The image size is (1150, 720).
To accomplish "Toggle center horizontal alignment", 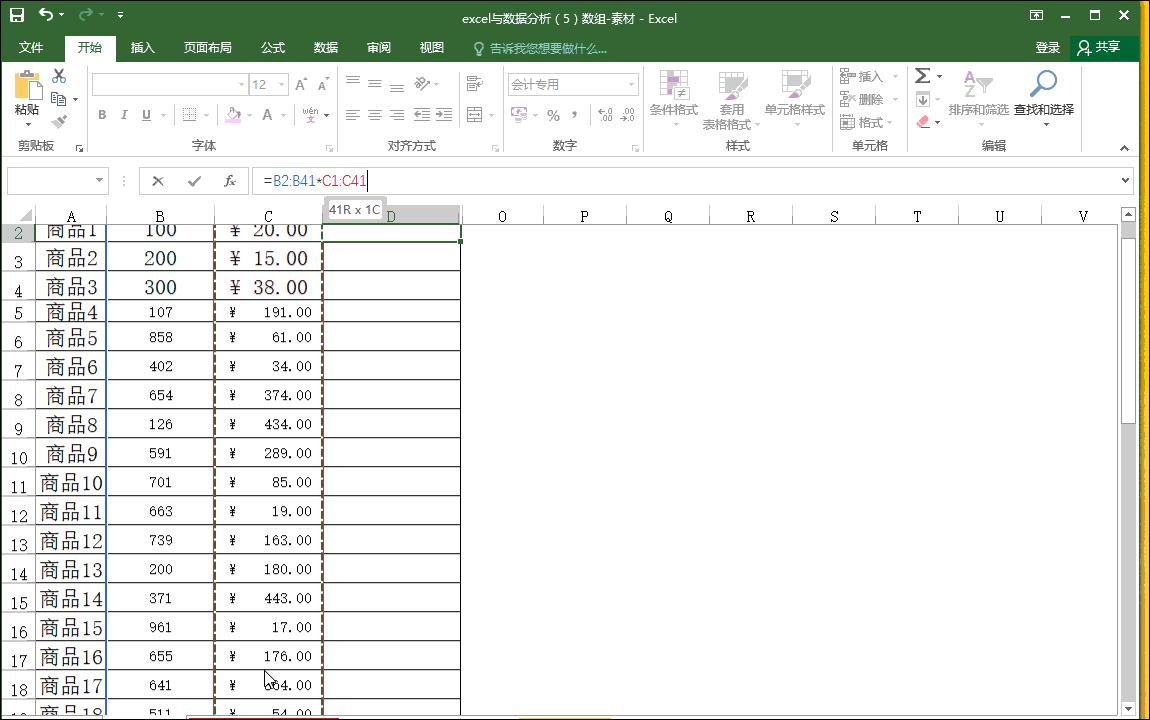I will click(x=375, y=115).
